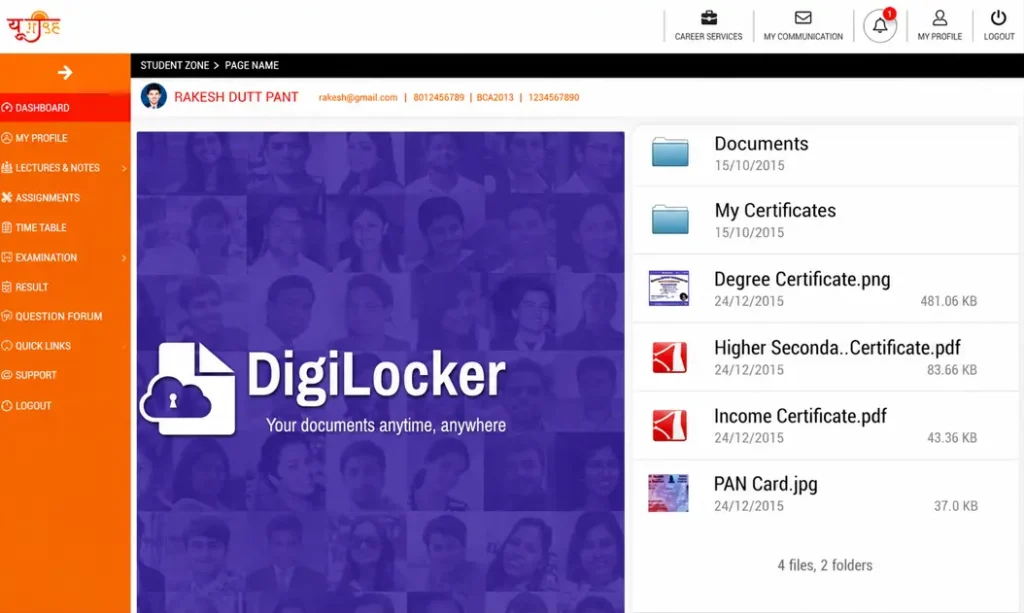Open Degree Certificate.png image thumbnail
This screenshot has height=613, width=1024.
[x=669, y=288]
